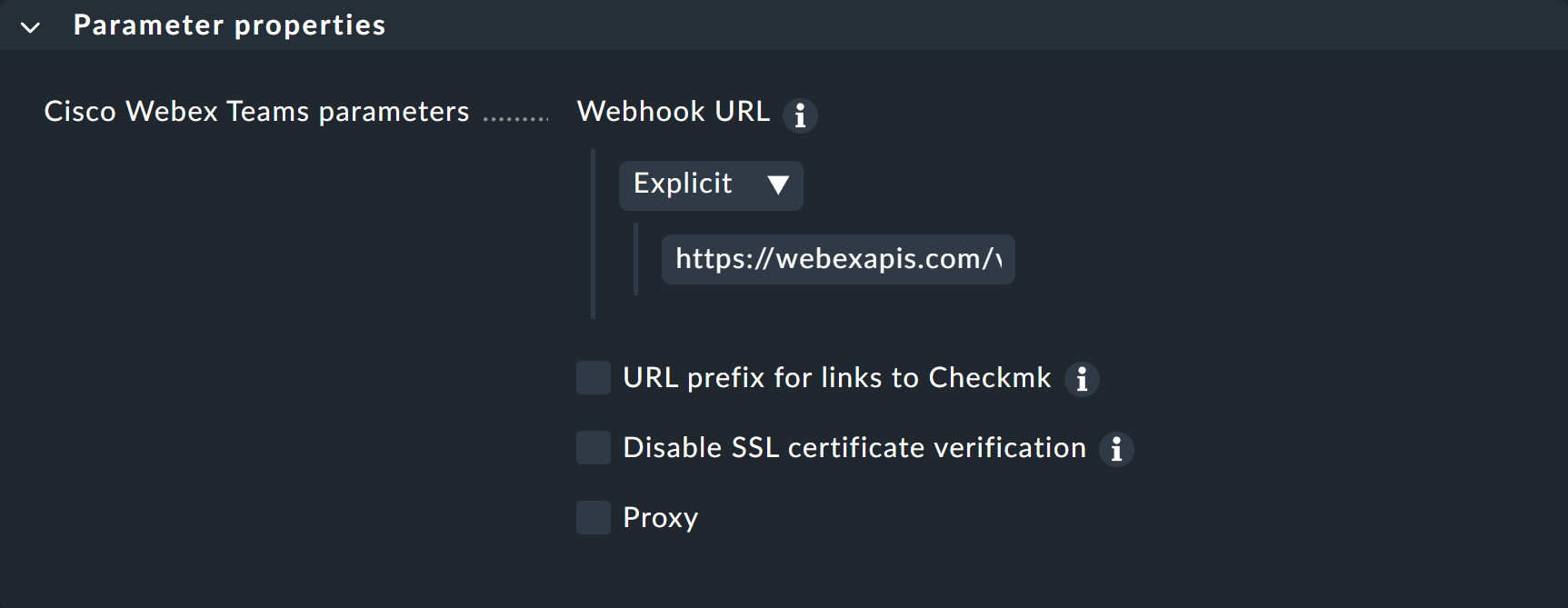Enable the Proxy option
Image resolution: width=1568 pixels, height=608 pixels.
(x=593, y=517)
